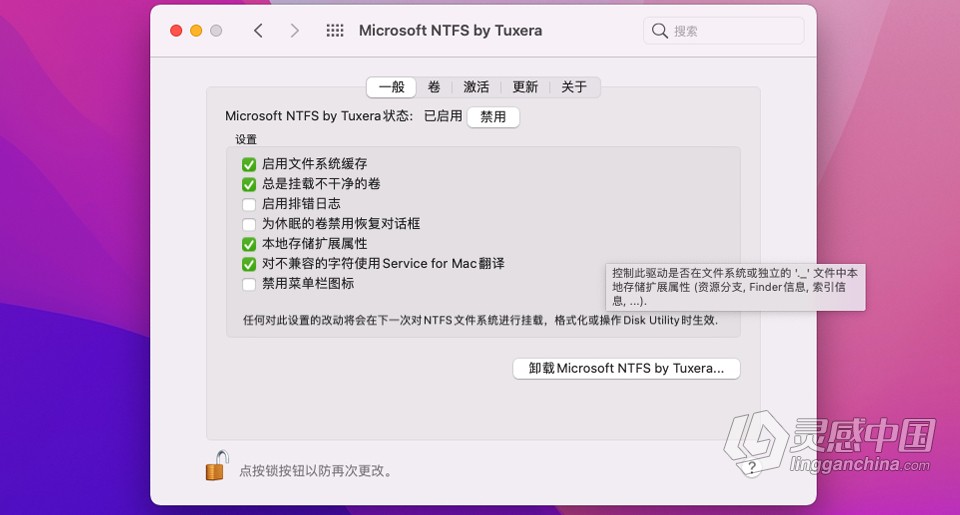Screen dimensions: 960x515
Task: Go back with the left chevron arrow
Action: (x=258, y=31)
